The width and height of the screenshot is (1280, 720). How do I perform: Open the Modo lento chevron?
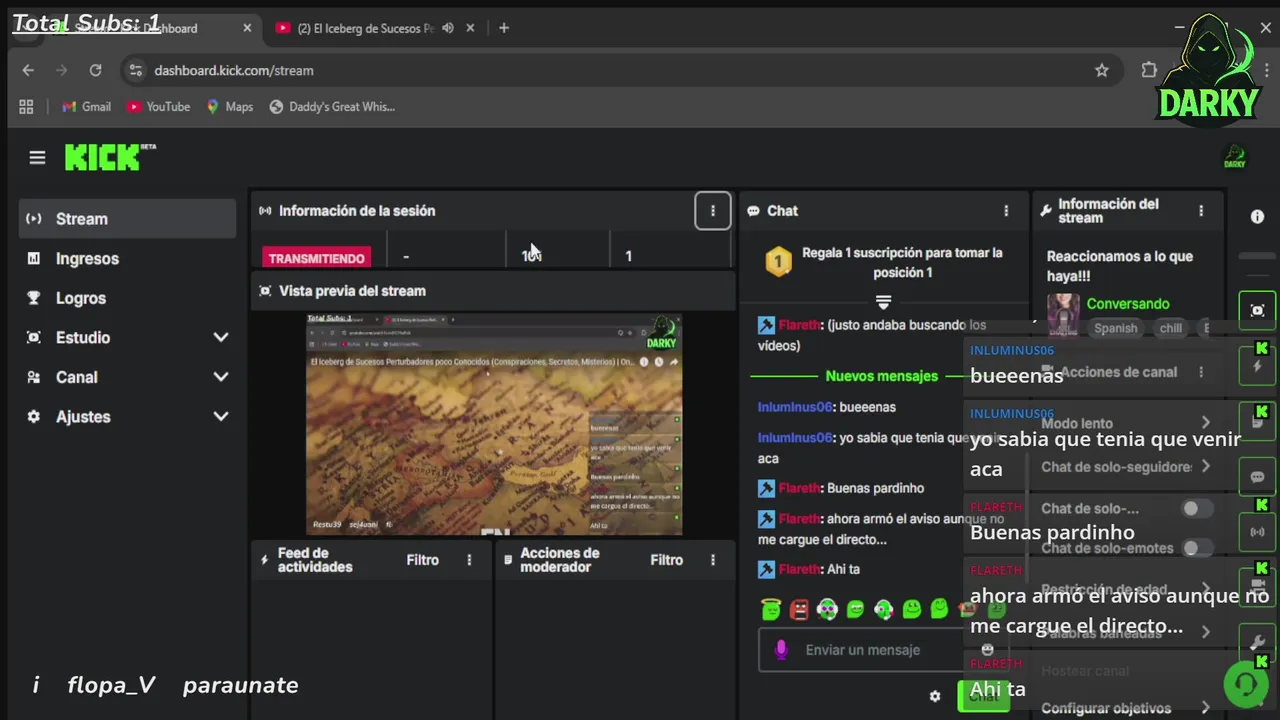(x=1205, y=423)
